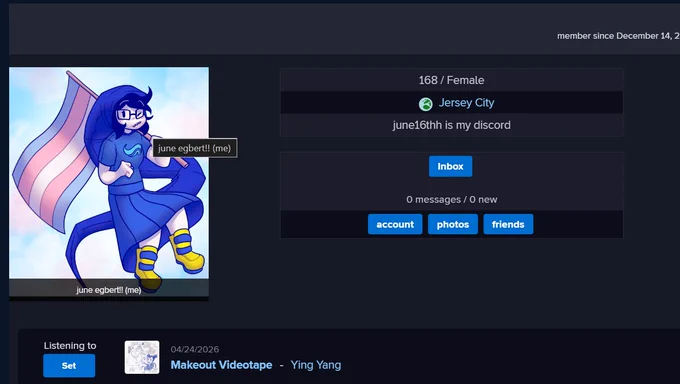Open the photos button
The height and width of the screenshot is (384, 680).
[453, 224]
